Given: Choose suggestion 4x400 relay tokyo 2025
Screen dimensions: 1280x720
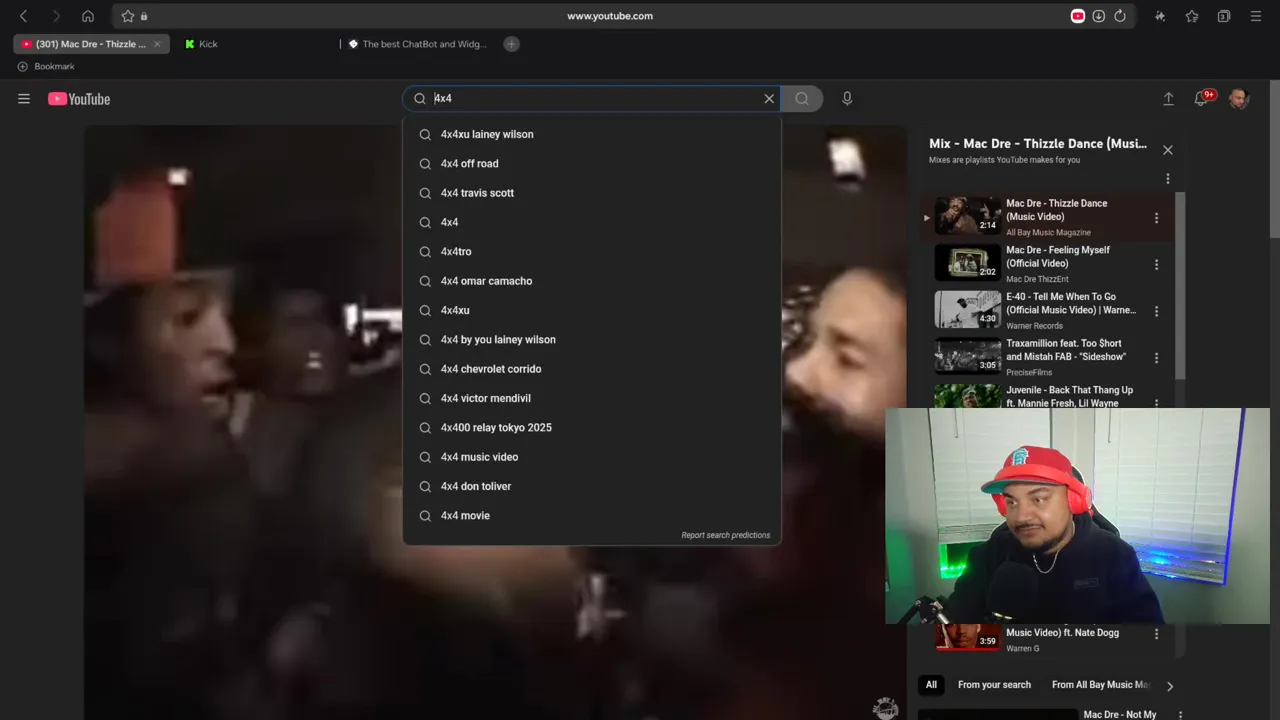Looking at the screenshot, I should pyautogui.click(x=592, y=428).
